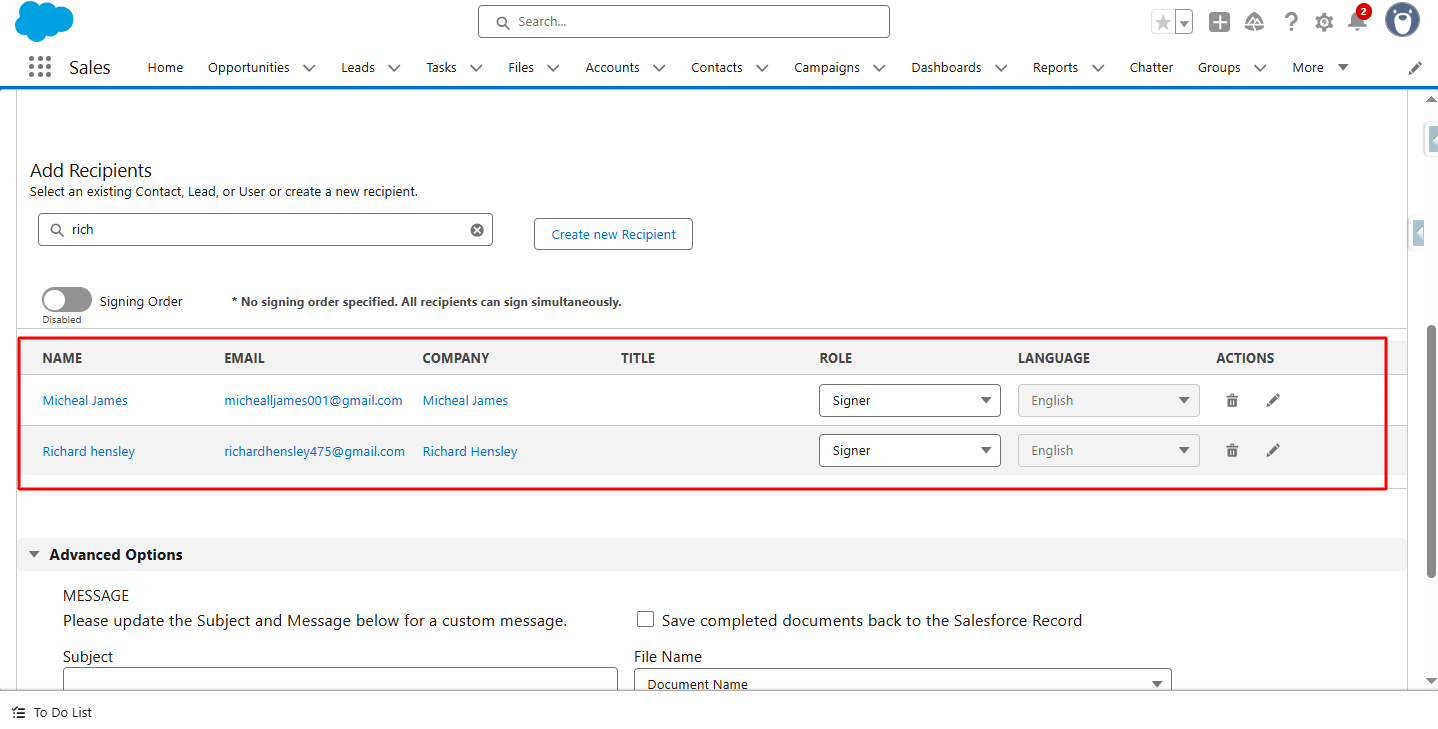The height and width of the screenshot is (729, 1438).
Task: Click the favorites star icon
Action: pos(1162,22)
